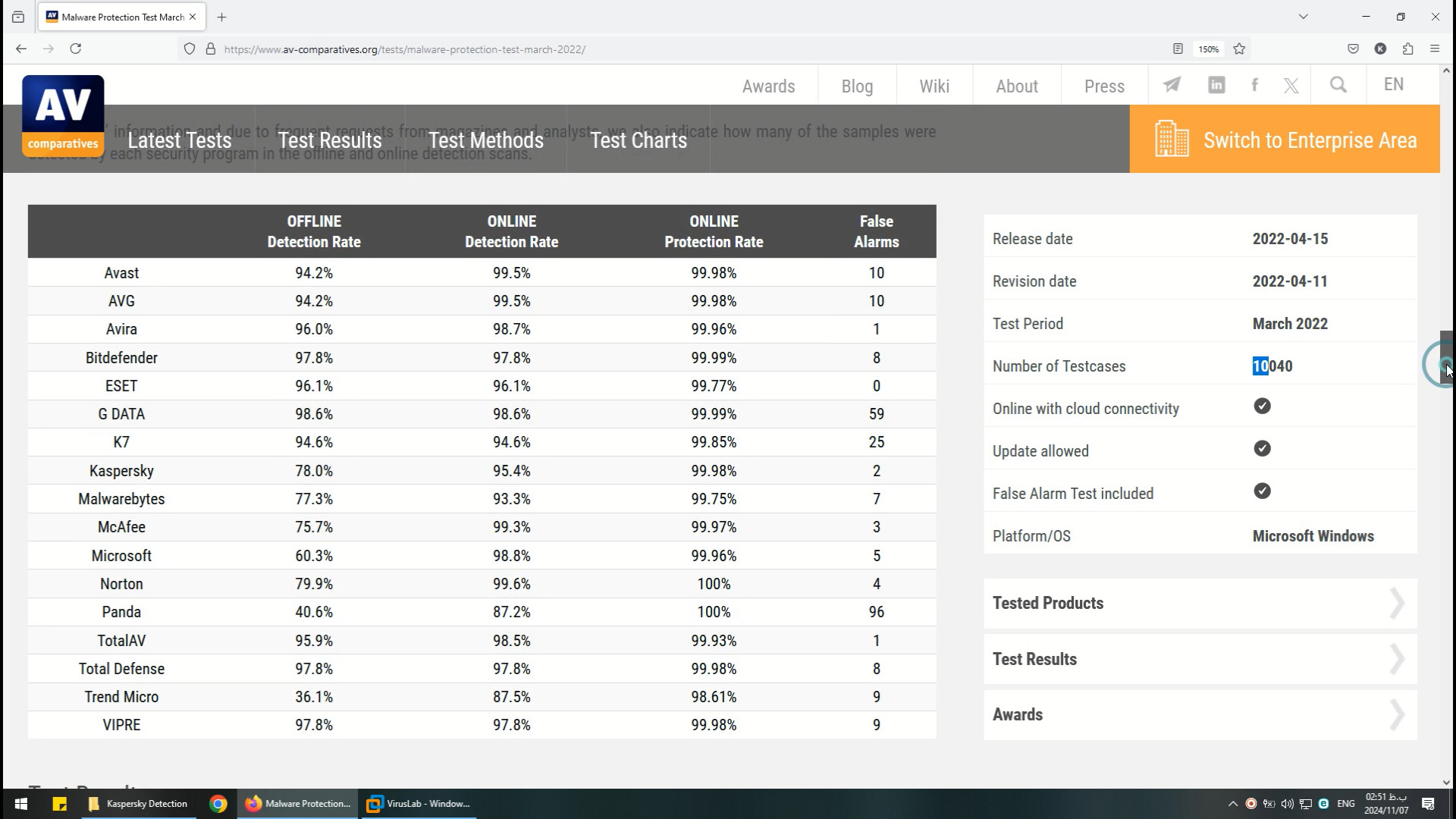The image size is (1456, 819).
Task: Click the browser forward arrow
Action: (x=49, y=49)
